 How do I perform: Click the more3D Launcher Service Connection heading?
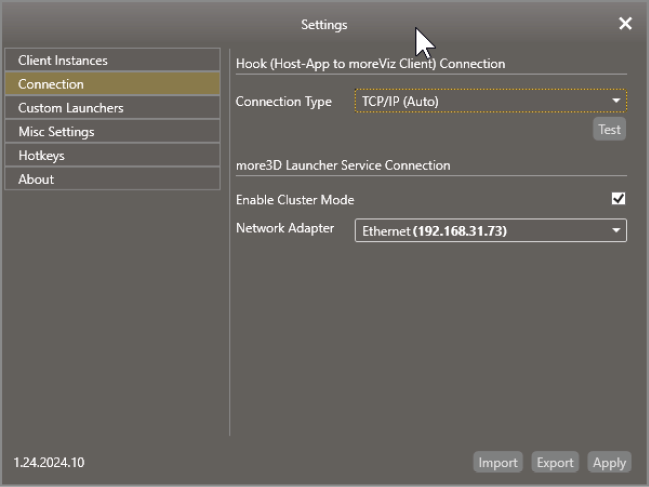(x=343, y=166)
